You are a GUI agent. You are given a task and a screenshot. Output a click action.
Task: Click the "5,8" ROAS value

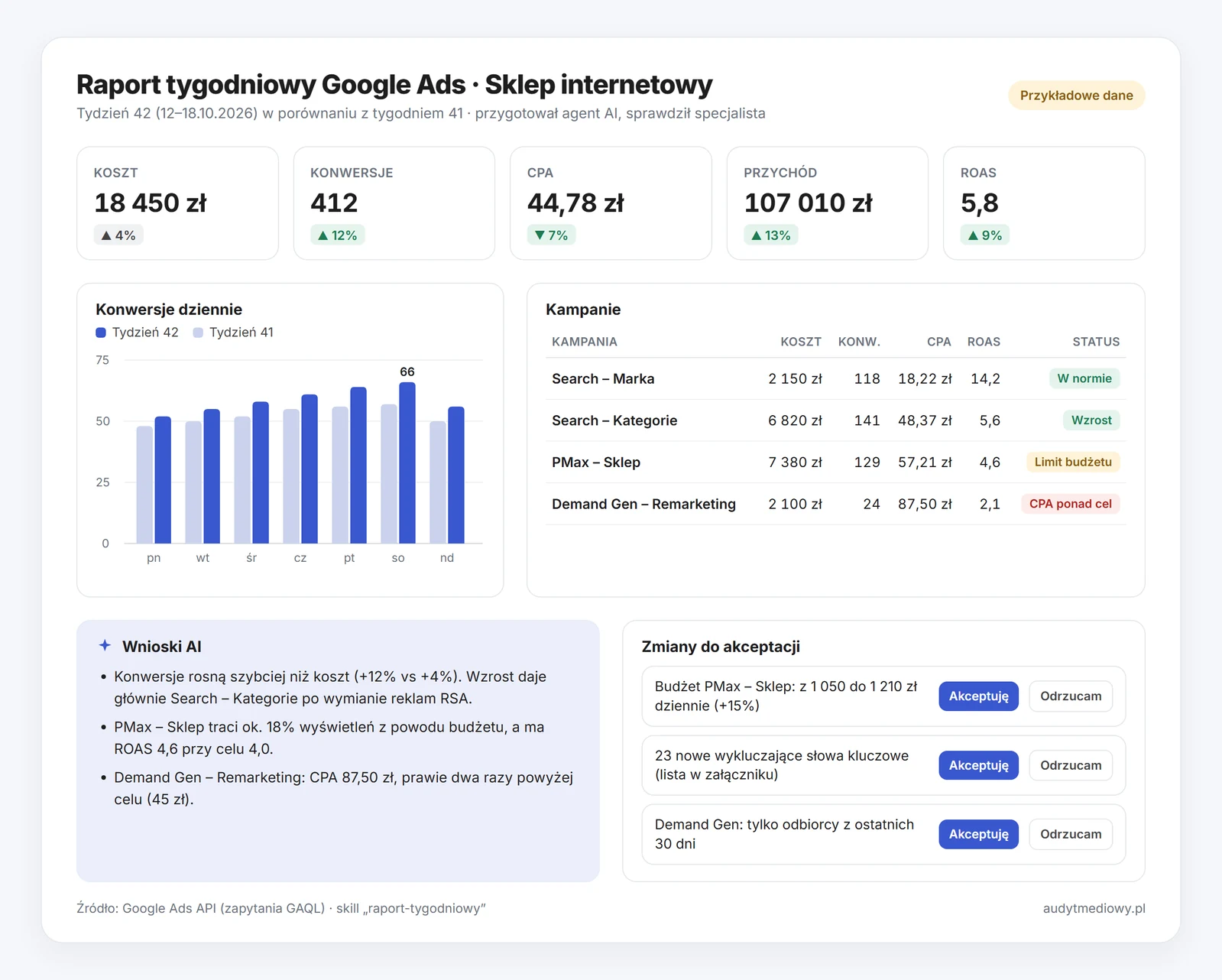[x=980, y=203]
